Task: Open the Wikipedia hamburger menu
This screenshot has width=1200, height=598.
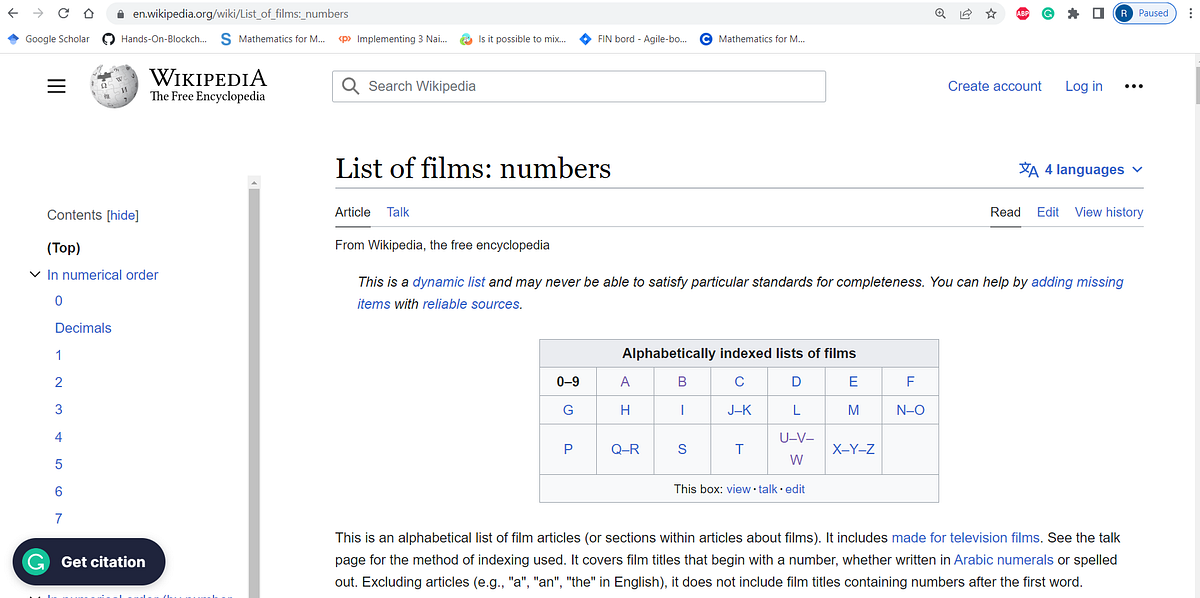Action: click(x=56, y=86)
